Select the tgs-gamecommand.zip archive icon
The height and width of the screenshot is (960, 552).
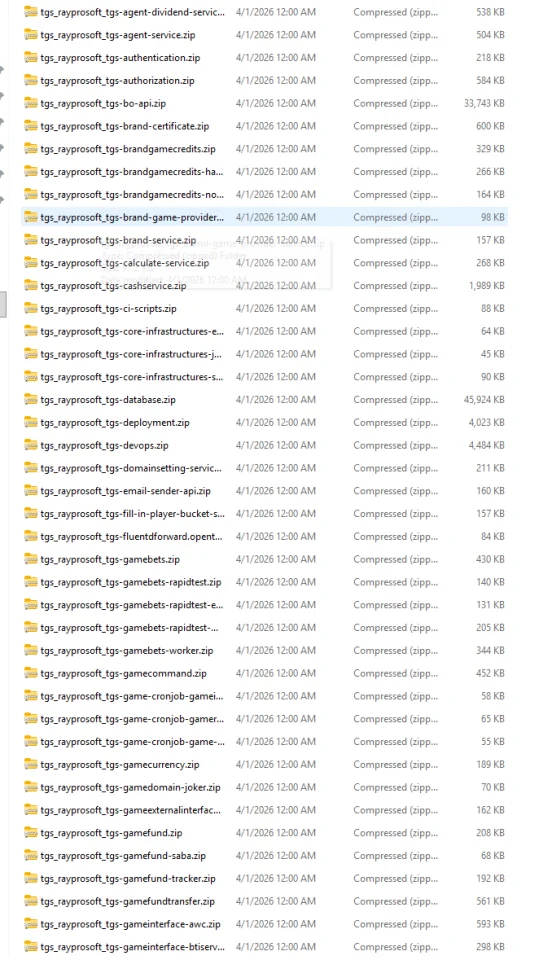click(x=31, y=673)
